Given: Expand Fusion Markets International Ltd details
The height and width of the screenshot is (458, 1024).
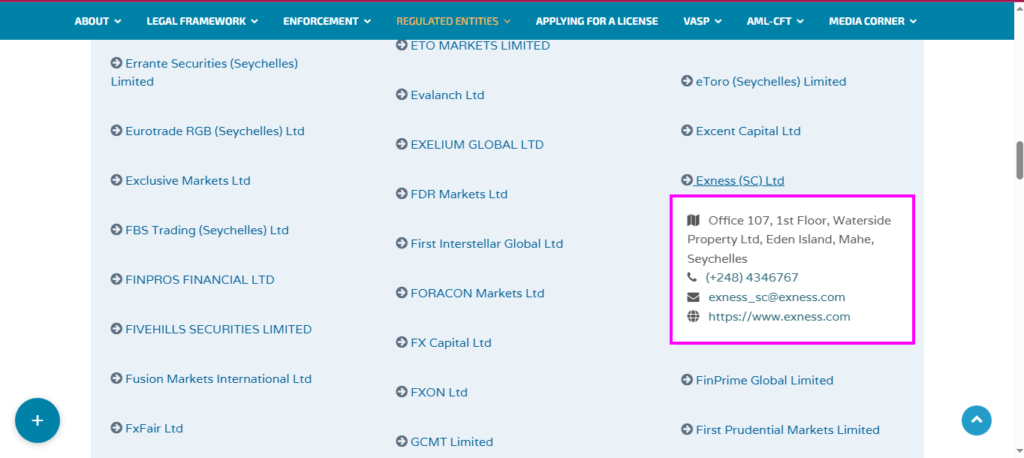Looking at the screenshot, I should [218, 379].
